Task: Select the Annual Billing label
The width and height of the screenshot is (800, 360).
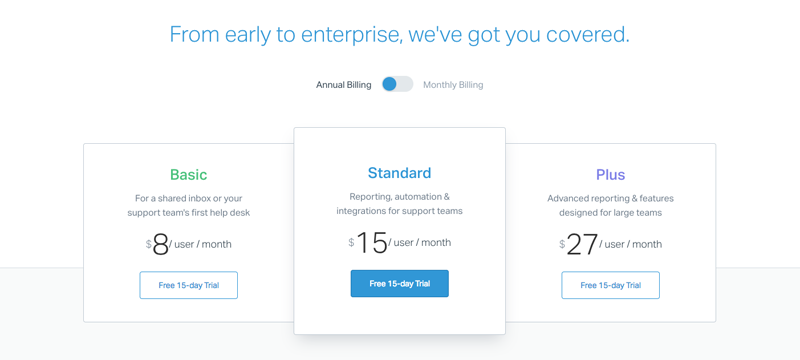Action: pyautogui.click(x=343, y=85)
